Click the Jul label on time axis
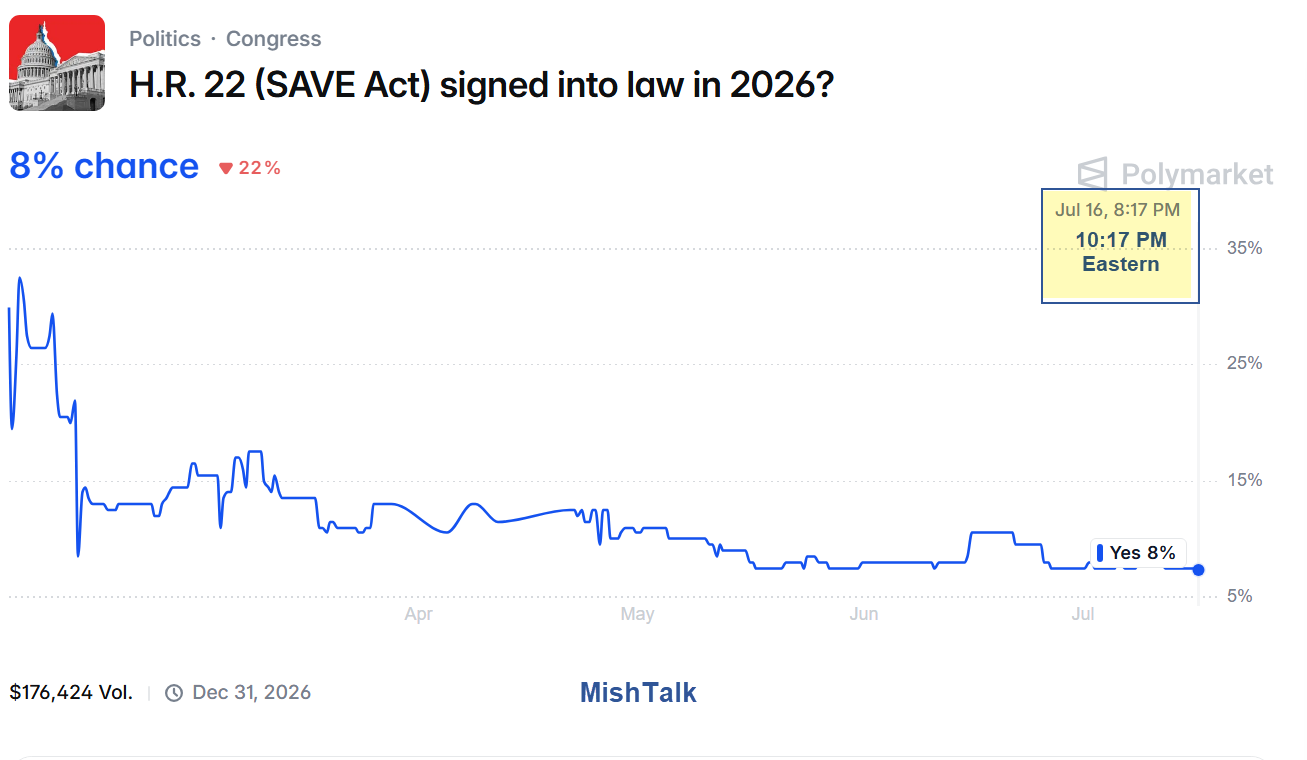 pyautogui.click(x=1083, y=614)
